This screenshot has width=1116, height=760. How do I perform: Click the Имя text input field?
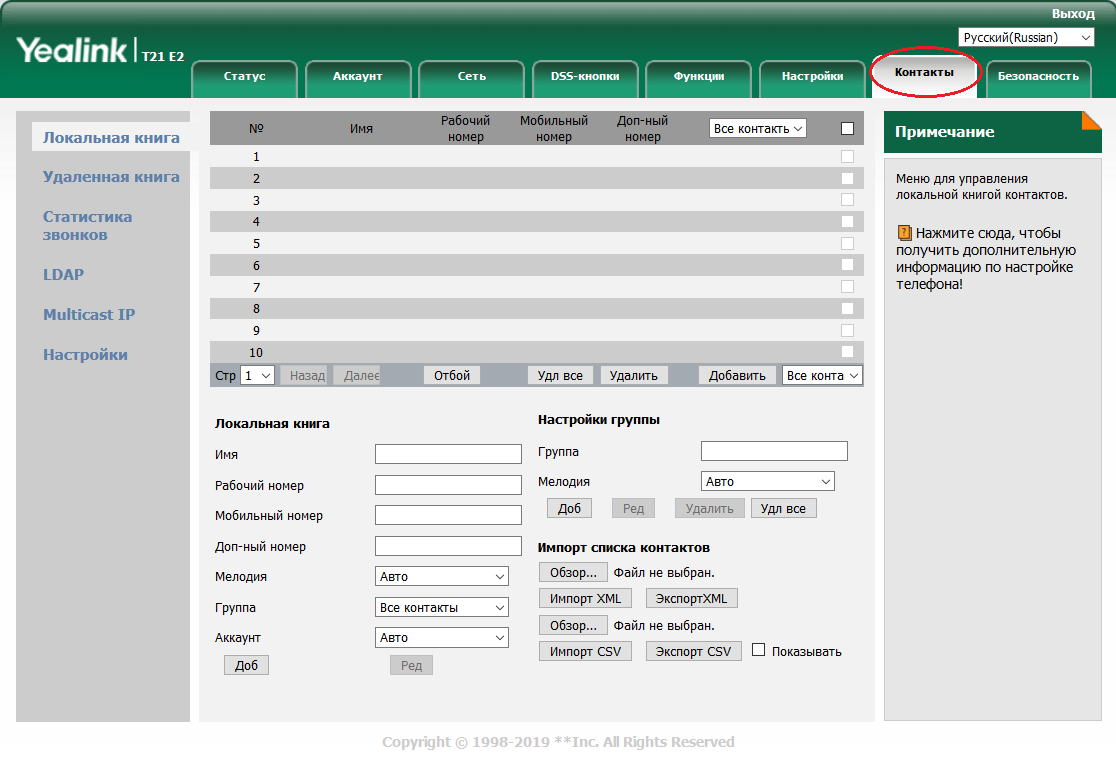[448, 454]
